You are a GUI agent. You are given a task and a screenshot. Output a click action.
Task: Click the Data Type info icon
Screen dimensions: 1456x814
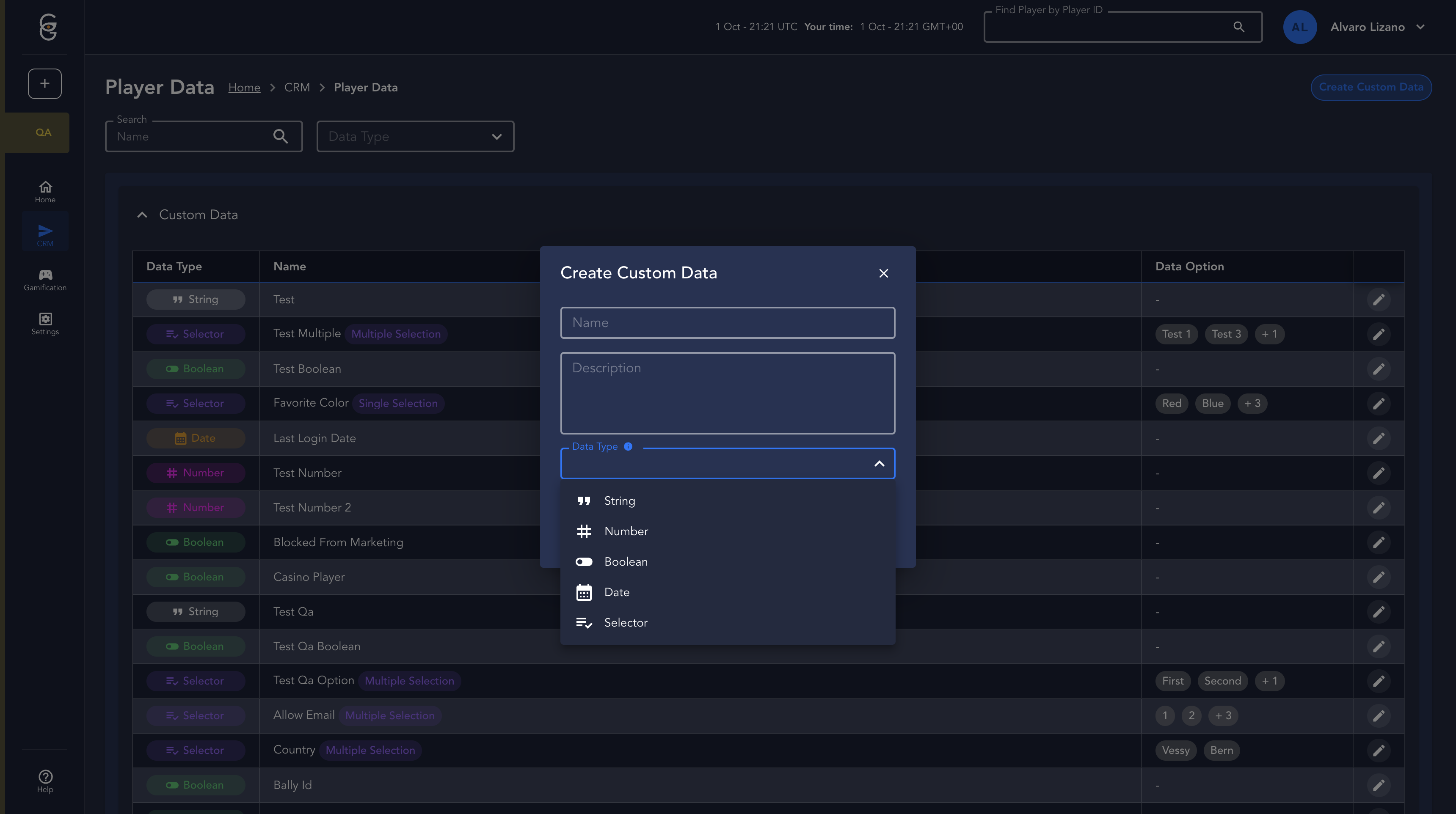pyautogui.click(x=628, y=446)
